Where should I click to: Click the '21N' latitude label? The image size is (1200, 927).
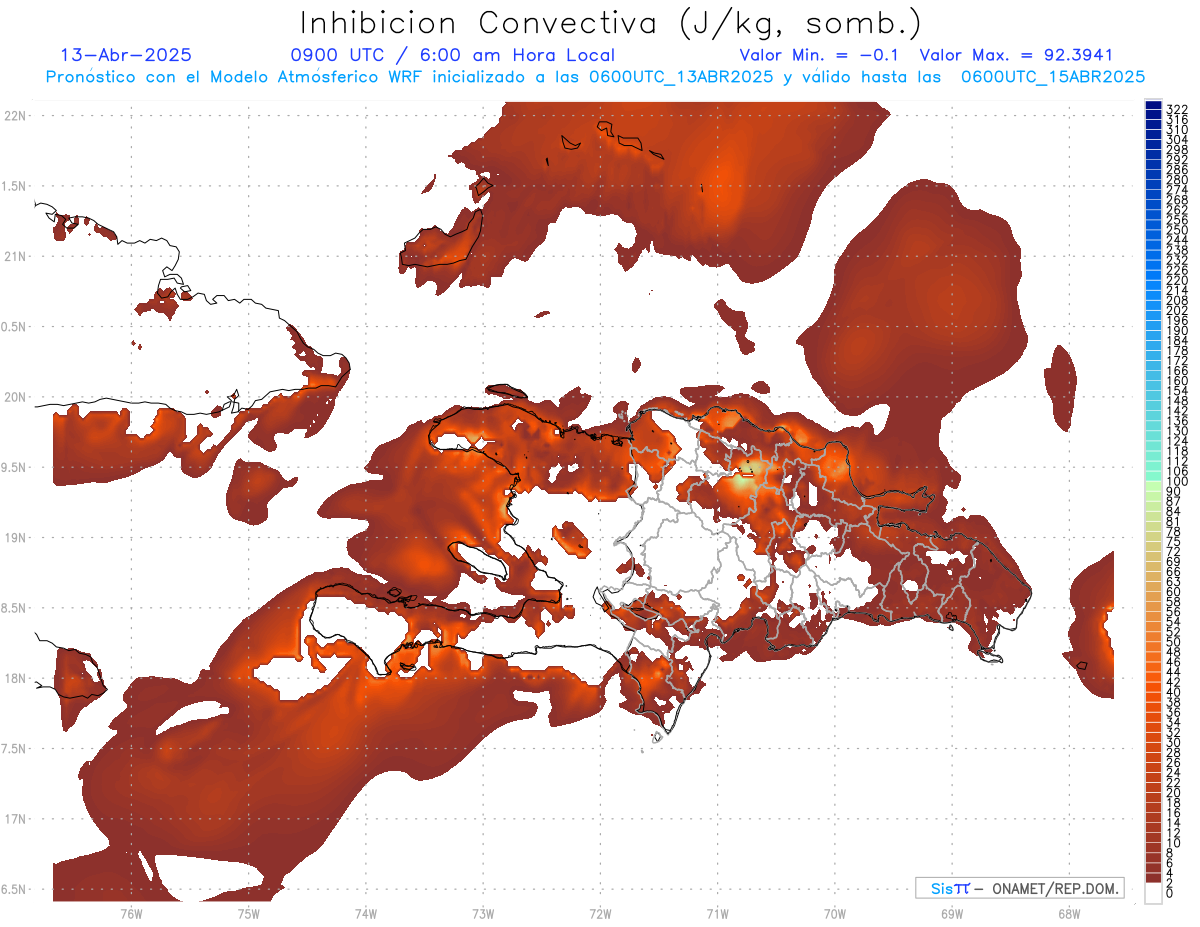[x=15, y=256]
